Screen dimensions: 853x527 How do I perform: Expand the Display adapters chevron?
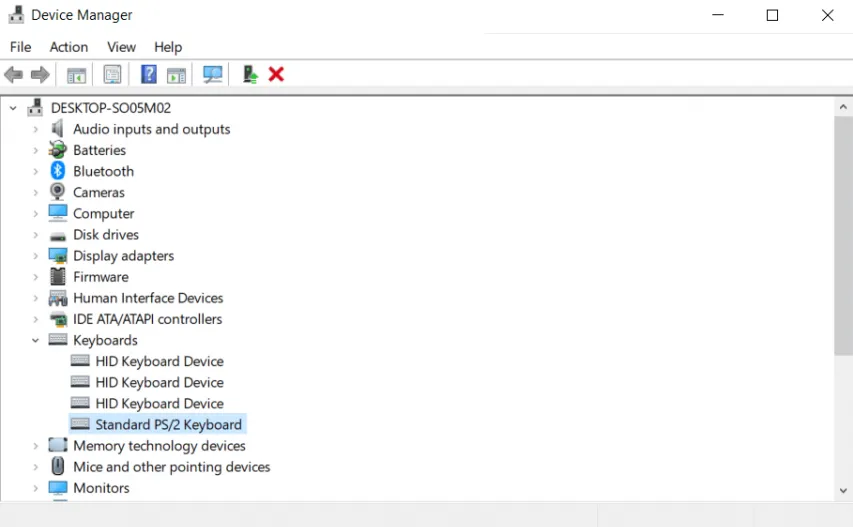coord(35,256)
